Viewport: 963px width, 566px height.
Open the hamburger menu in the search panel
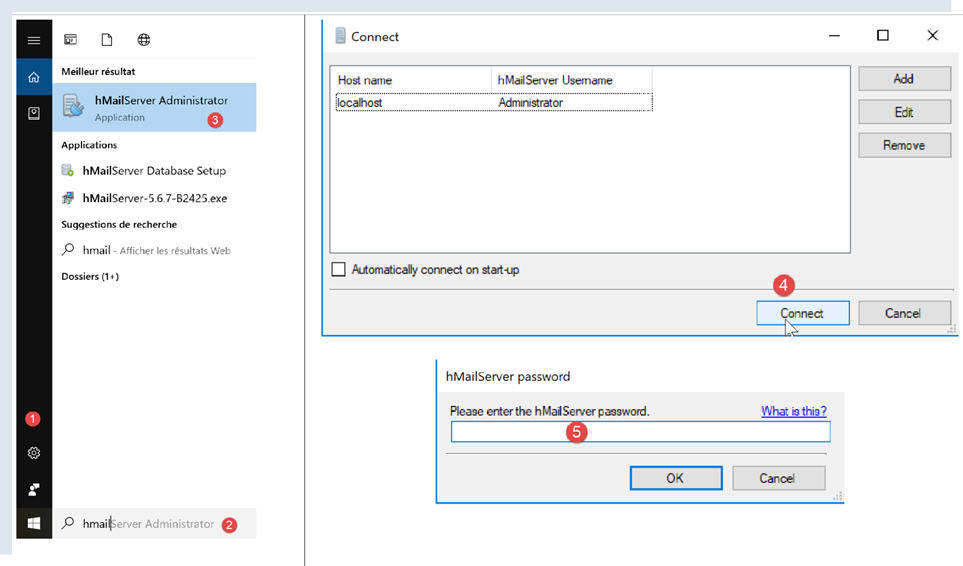[x=34, y=40]
